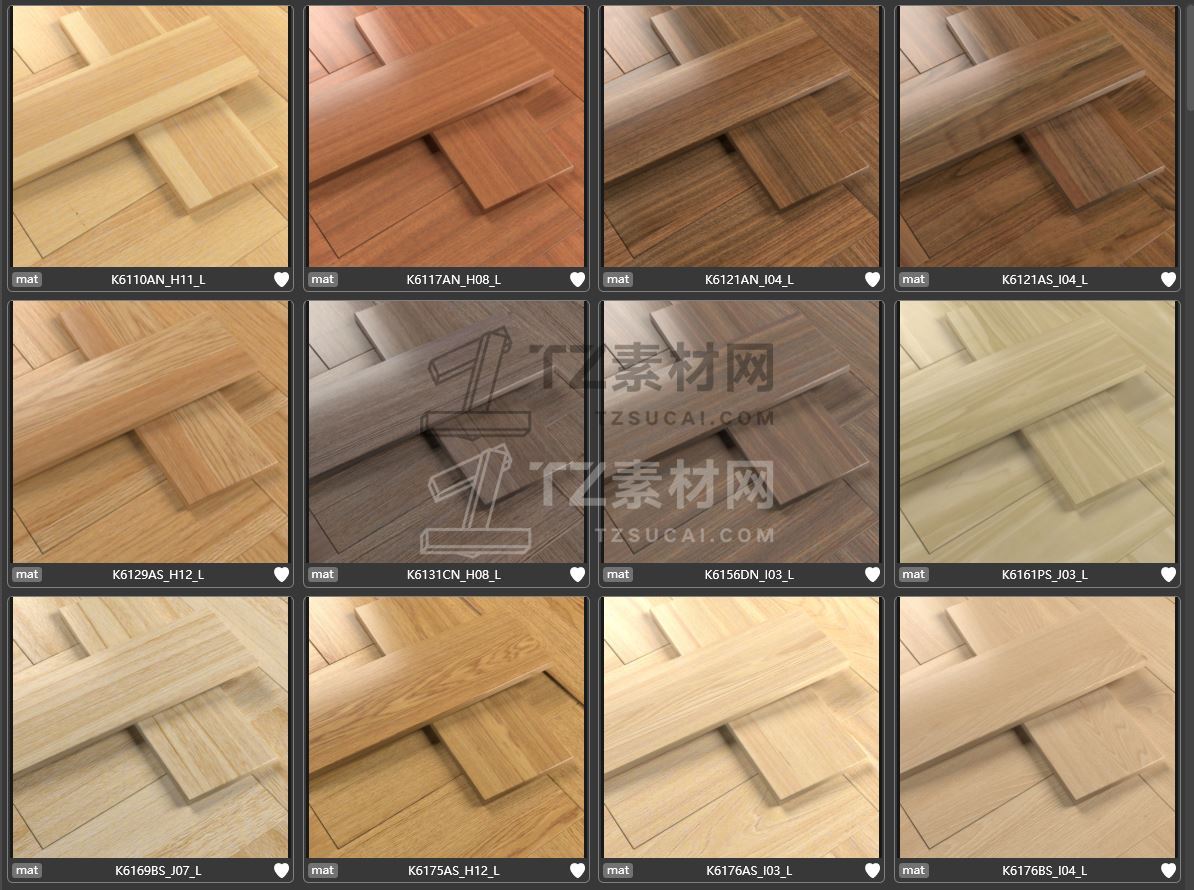Select mat badge for K6161PS_J03_L
This screenshot has height=890, width=1194.
(913, 574)
